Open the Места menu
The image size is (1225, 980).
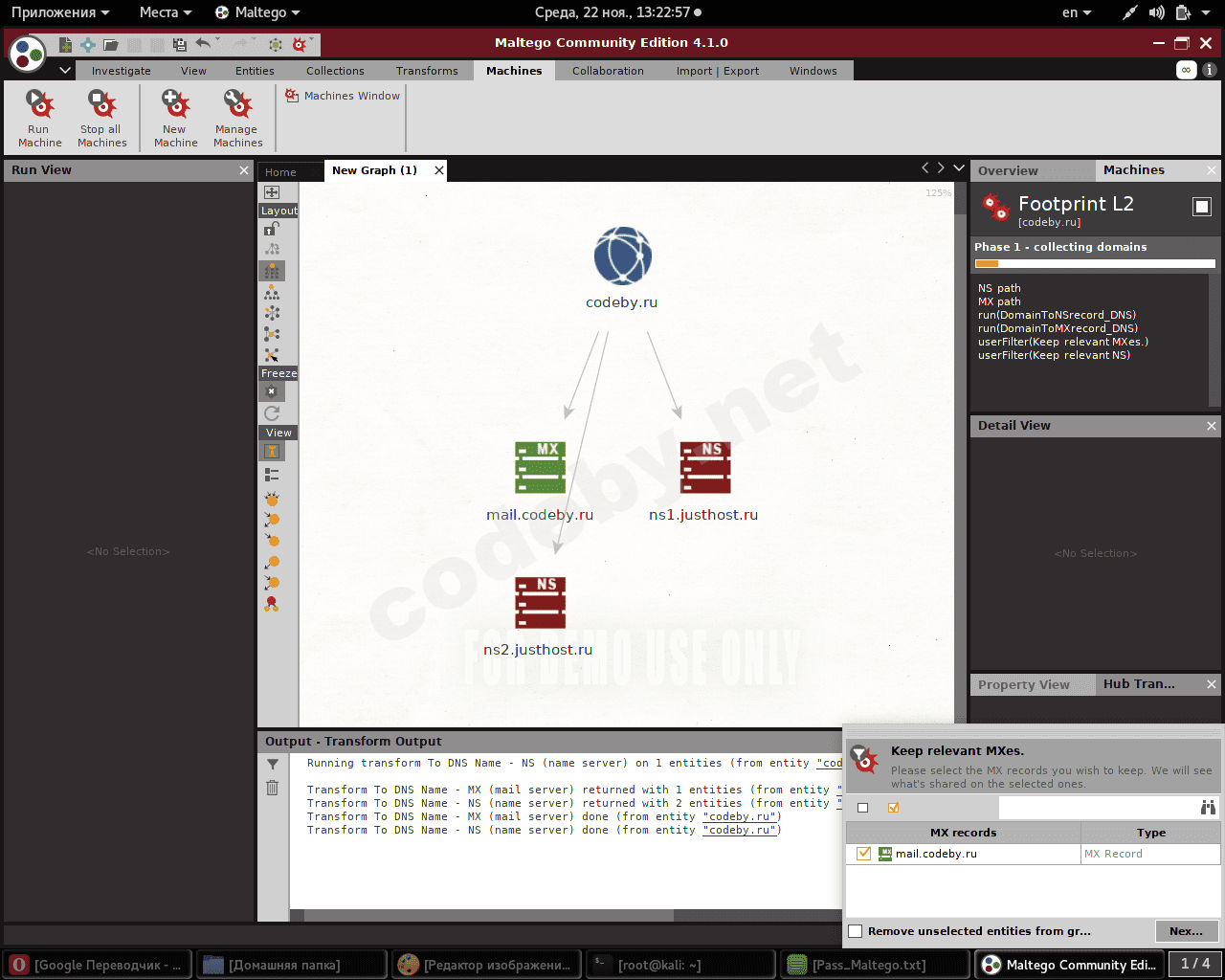166,12
